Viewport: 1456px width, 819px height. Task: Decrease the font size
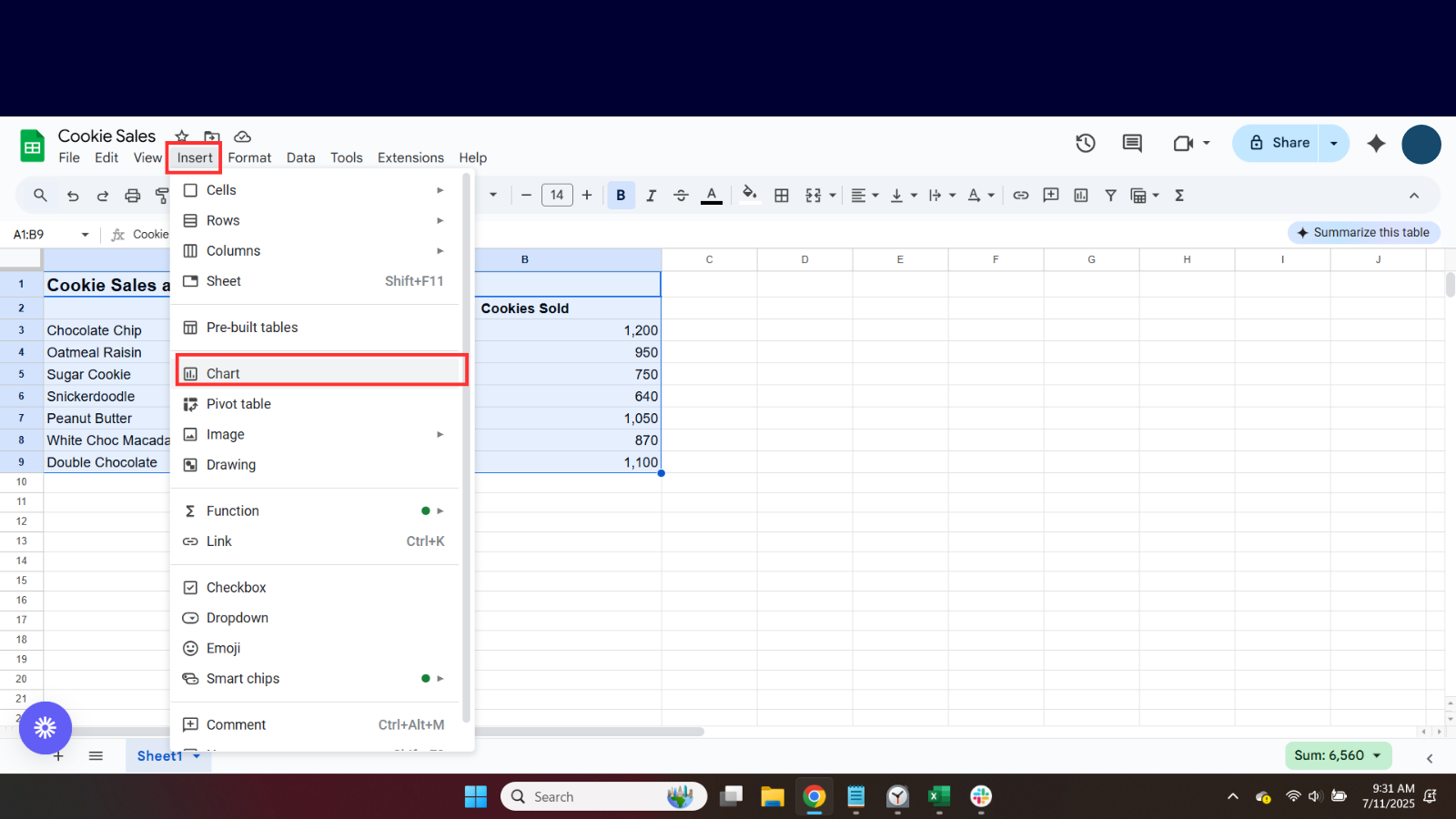click(x=526, y=195)
